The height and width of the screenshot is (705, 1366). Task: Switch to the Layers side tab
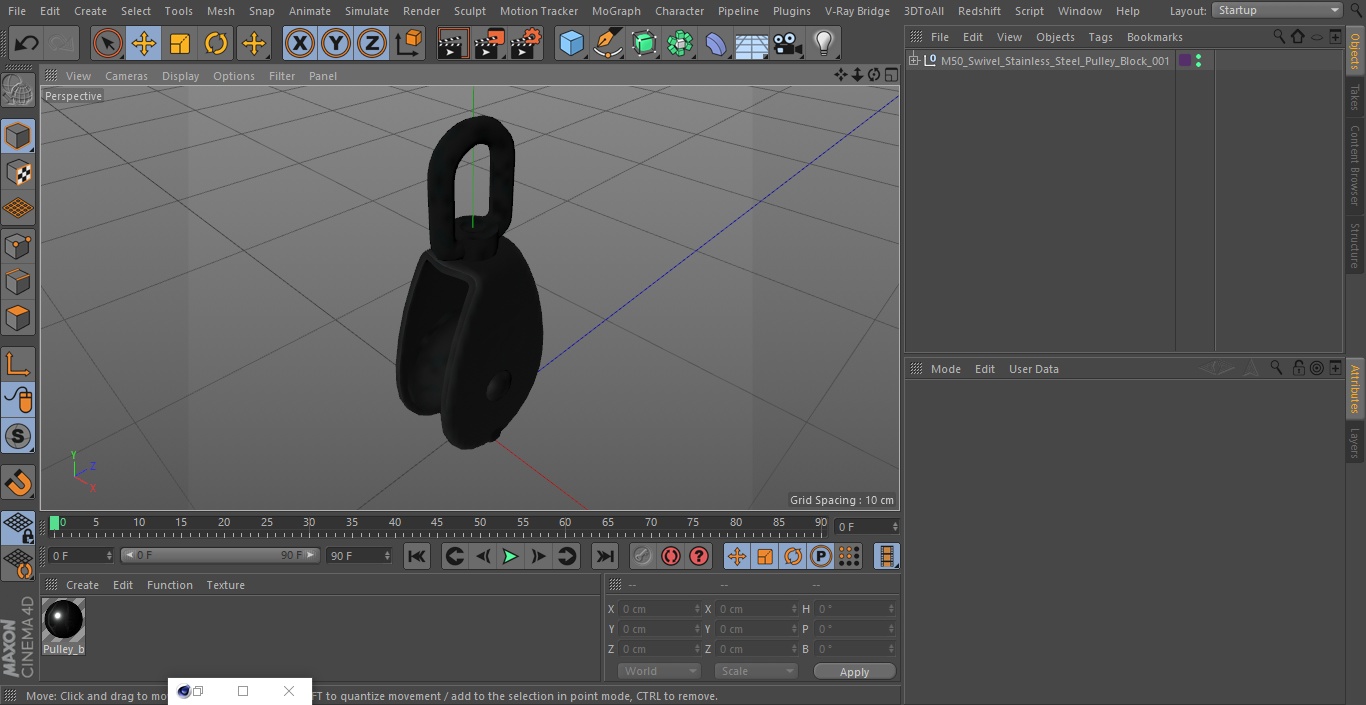pos(1355,443)
